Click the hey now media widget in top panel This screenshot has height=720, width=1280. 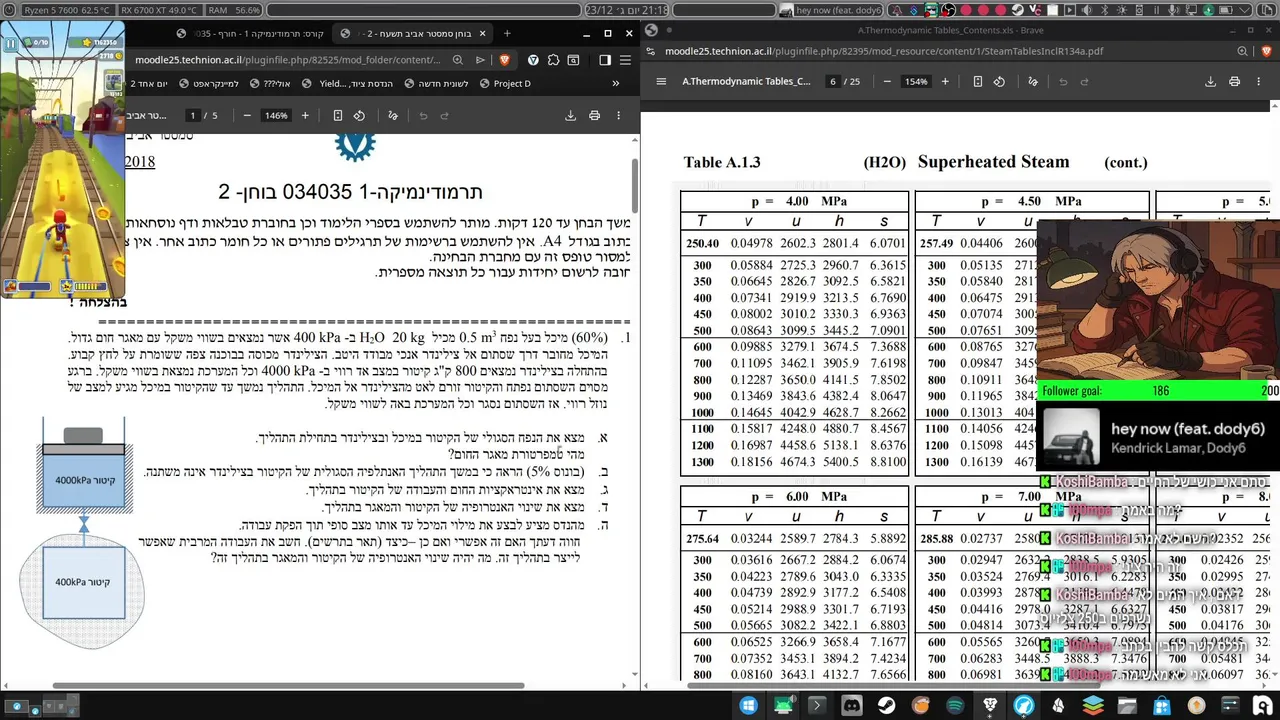pyautogui.click(x=832, y=10)
